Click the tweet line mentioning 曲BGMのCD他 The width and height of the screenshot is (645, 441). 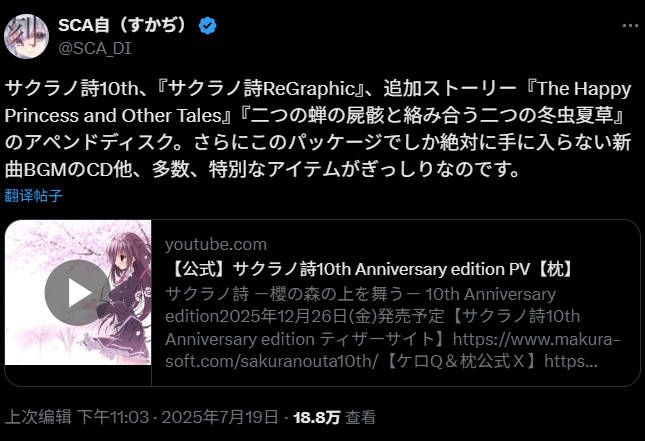[263, 169]
